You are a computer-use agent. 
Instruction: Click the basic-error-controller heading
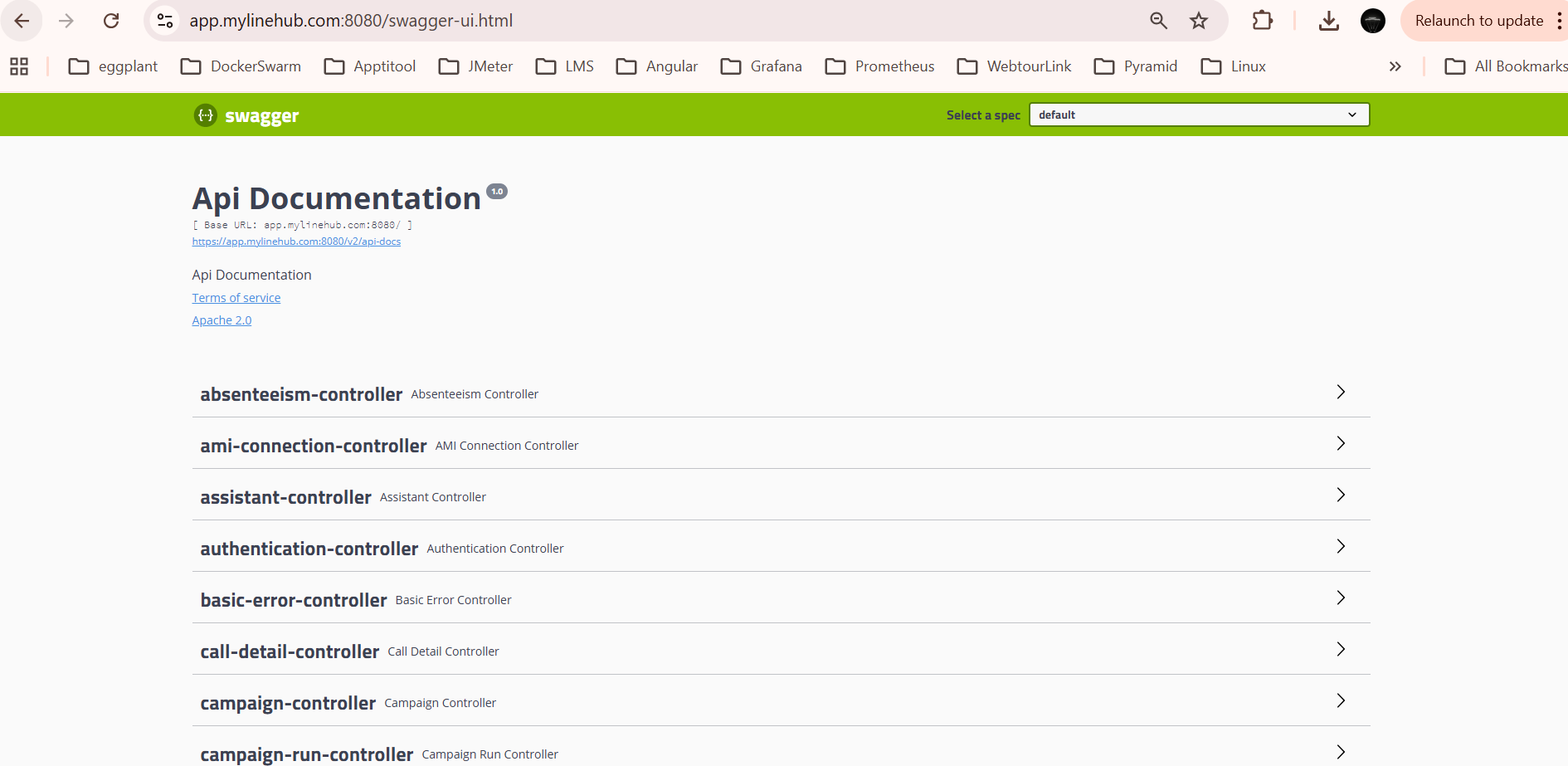tap(294, 600)
